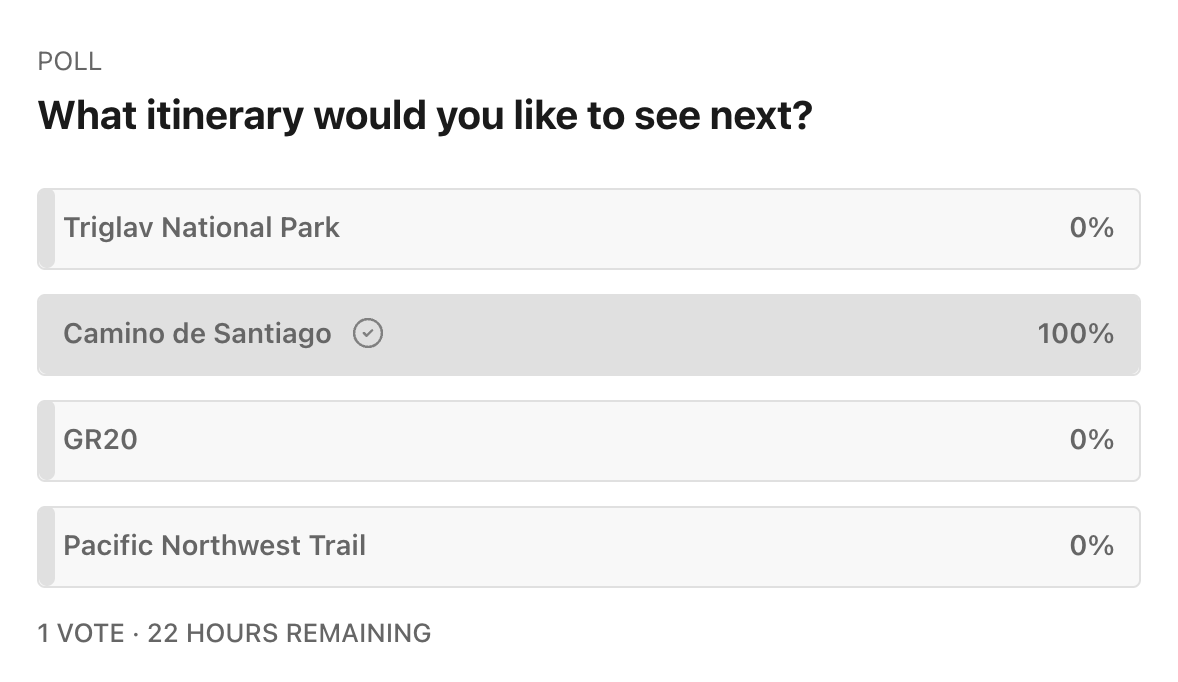Click the checkmark icon beside Camino de Santiago

tap(367, 334)
